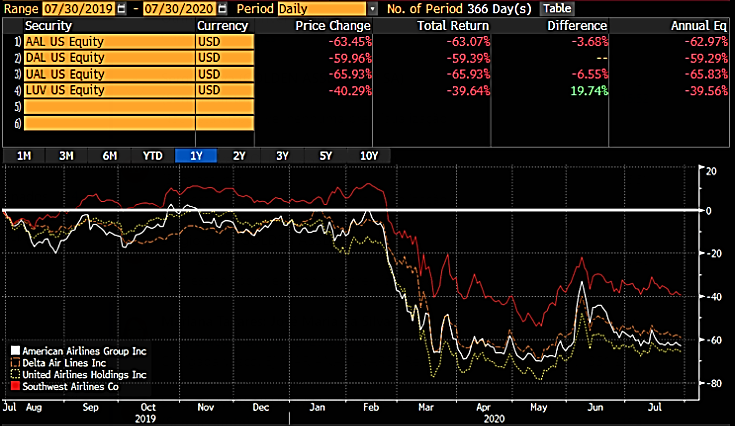Viewport: 735px width, 426px height.
Task: Click the Currency column header
Action: click(222, 26)
